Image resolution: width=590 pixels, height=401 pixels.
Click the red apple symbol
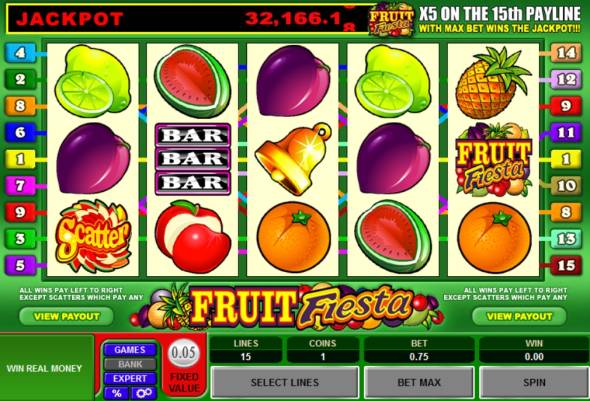pos(193,236)
